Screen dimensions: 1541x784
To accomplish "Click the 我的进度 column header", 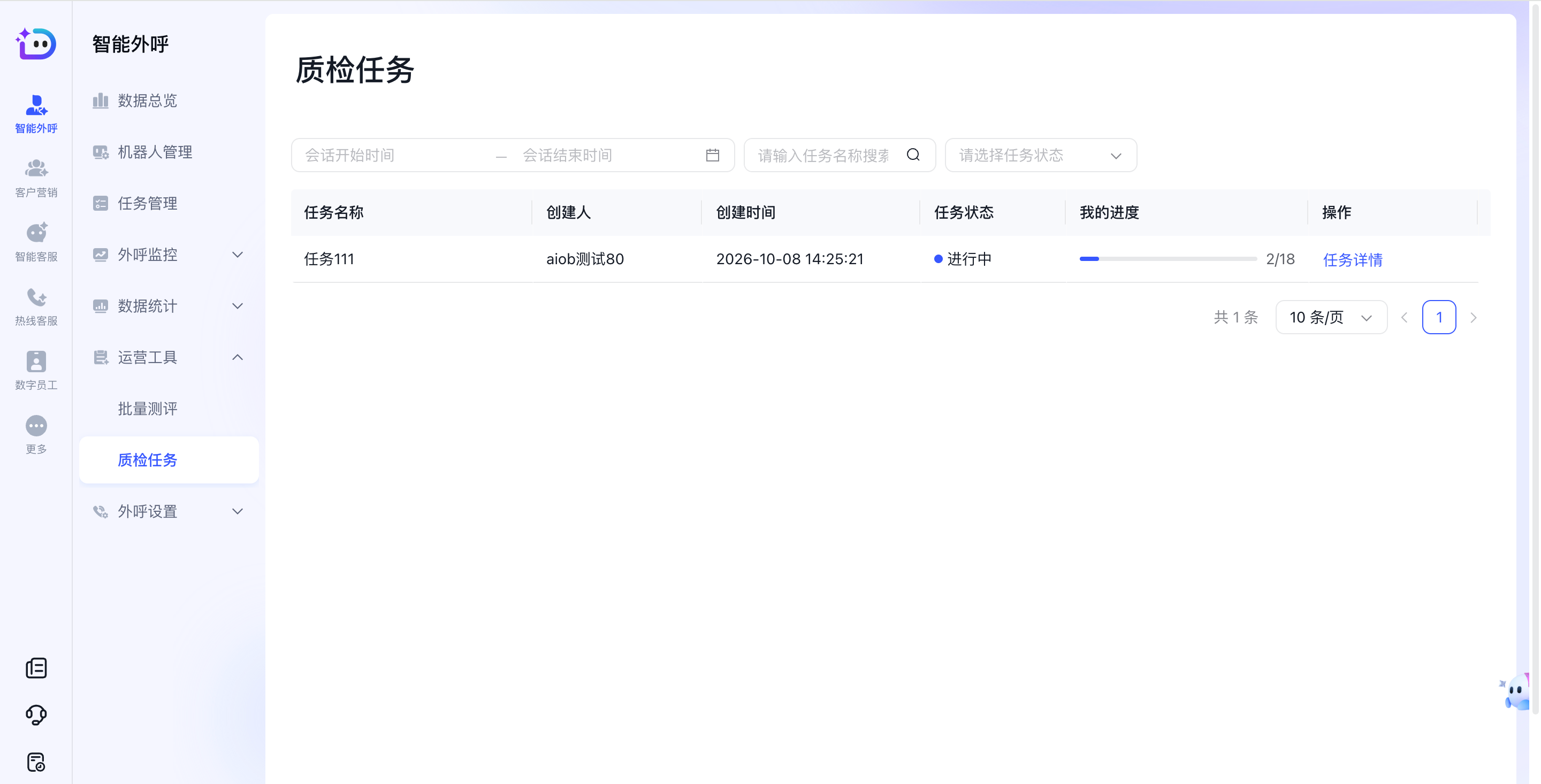I will click(x=1109, y=212).
